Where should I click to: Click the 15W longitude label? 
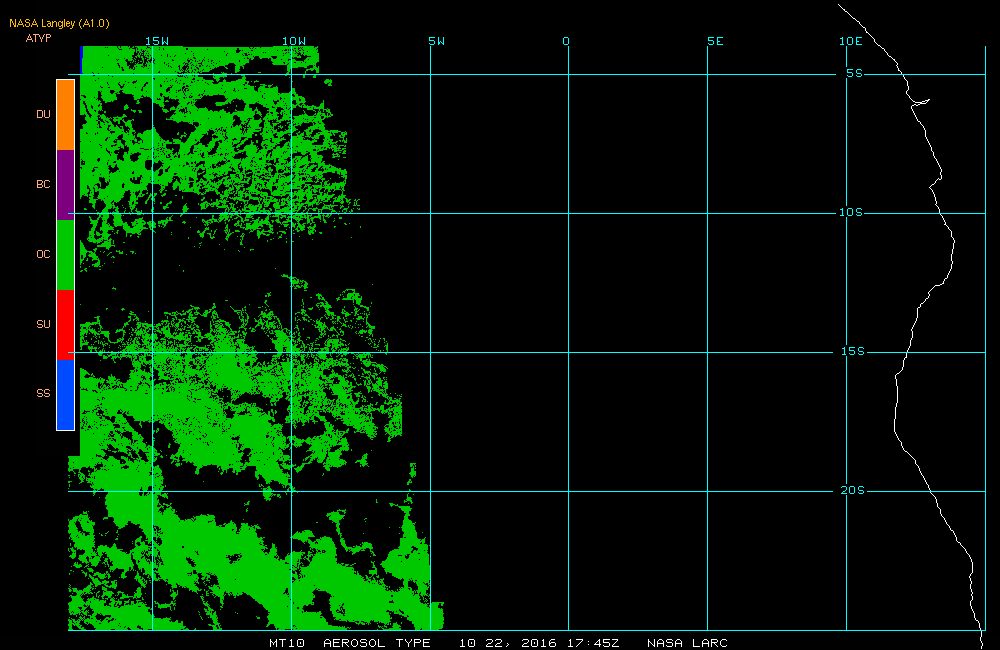[157, 41]
